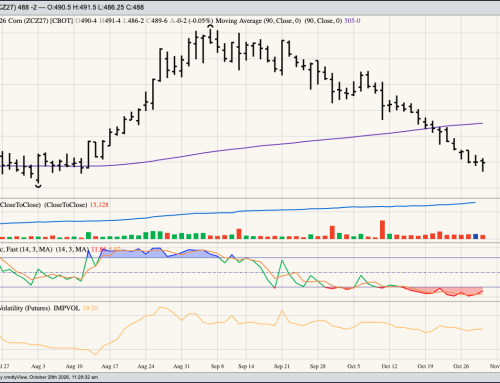This screenshot has width=500, height=383.
Task: Click the orange implied volatility value 19.20
Action: pos(90,308)
